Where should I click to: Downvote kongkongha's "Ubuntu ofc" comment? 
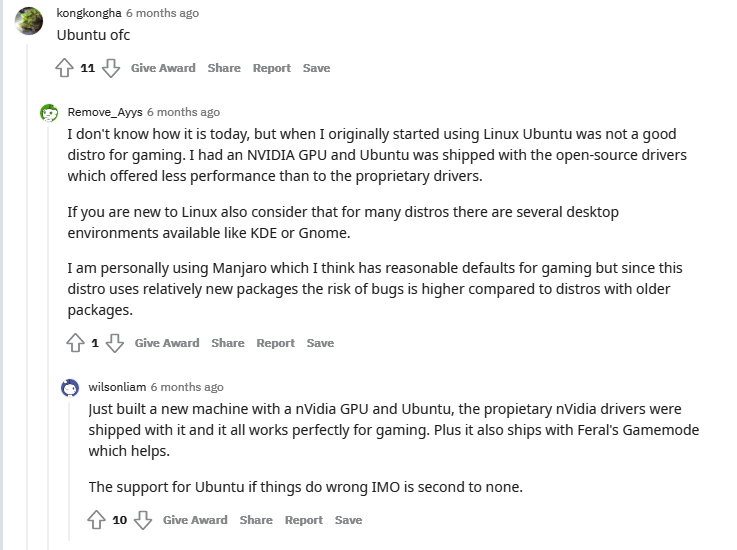(111, 69)
